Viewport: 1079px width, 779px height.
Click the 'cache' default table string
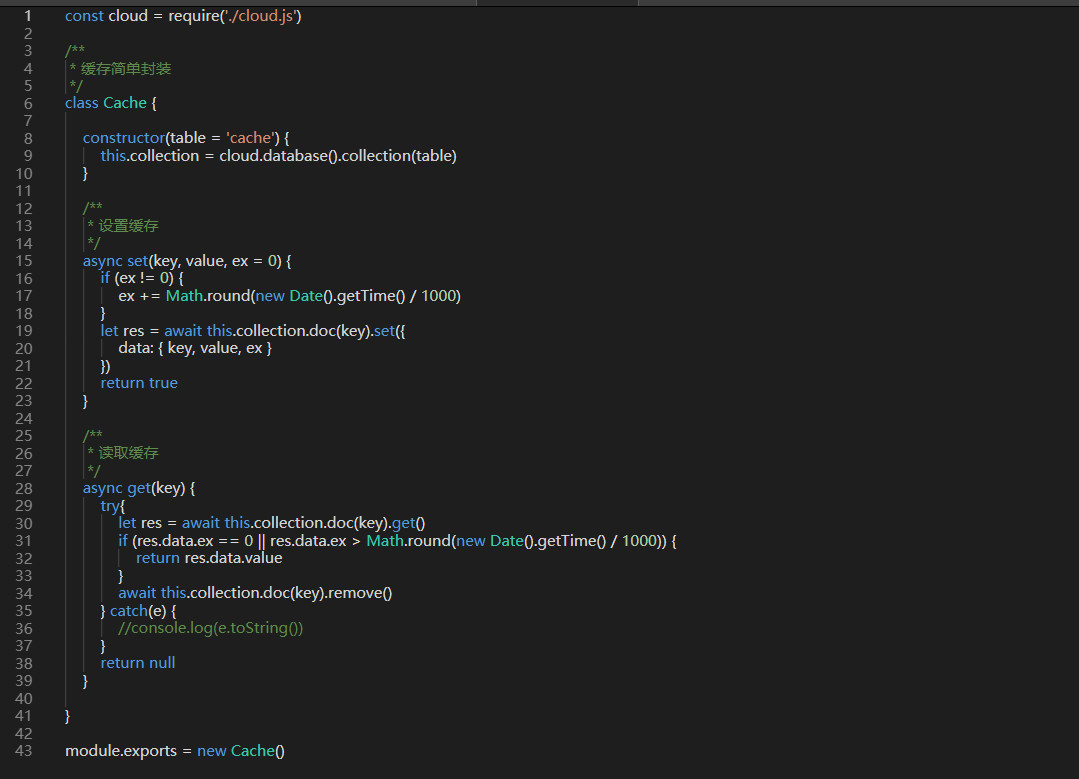pos(249,138)
